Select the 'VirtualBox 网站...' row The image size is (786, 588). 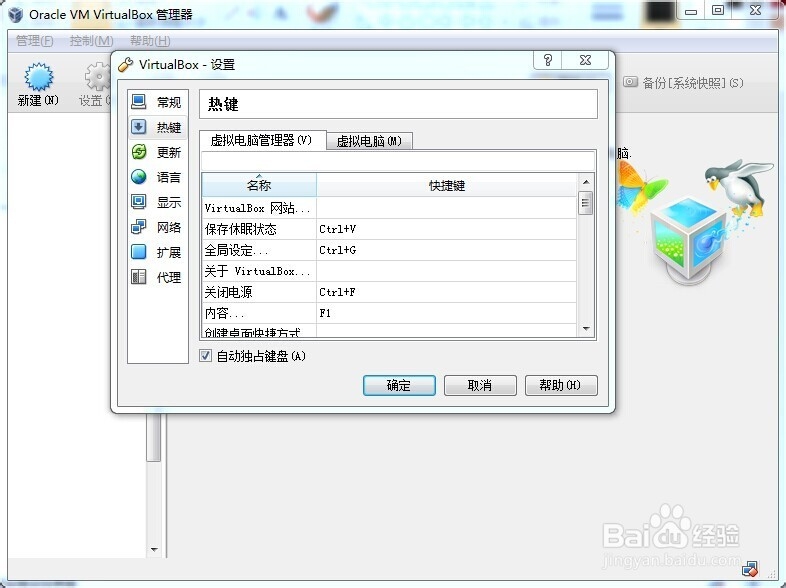389,208
